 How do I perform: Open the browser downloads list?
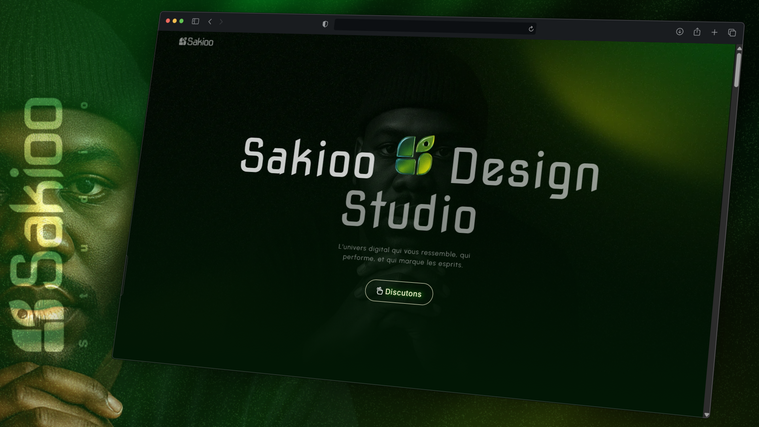(x=680, y=32)
